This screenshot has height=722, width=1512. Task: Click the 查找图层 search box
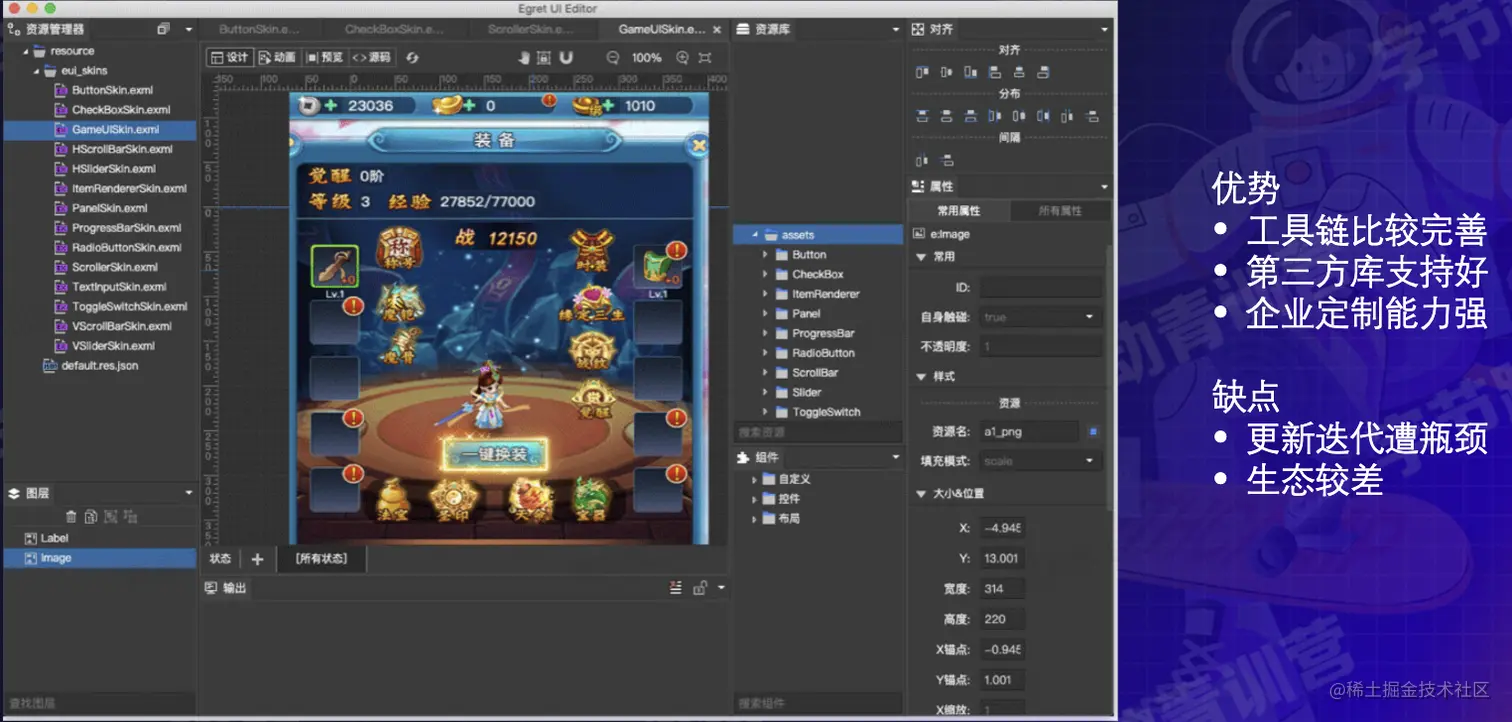coord(100,704)
